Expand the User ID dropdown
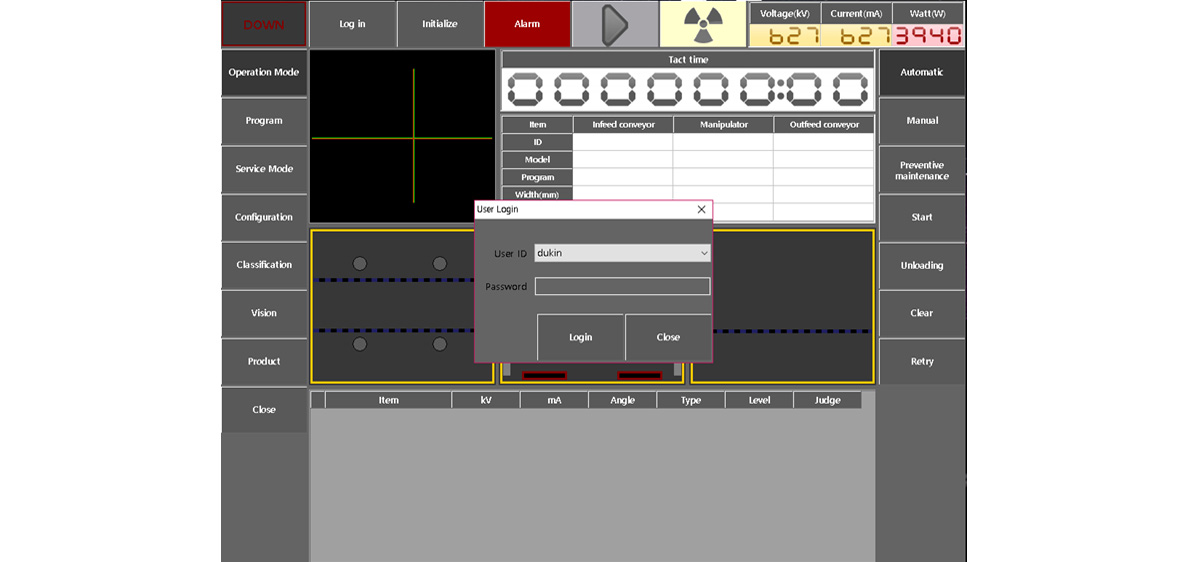Viewport: 1200px width, 562px height. (704, 253)
